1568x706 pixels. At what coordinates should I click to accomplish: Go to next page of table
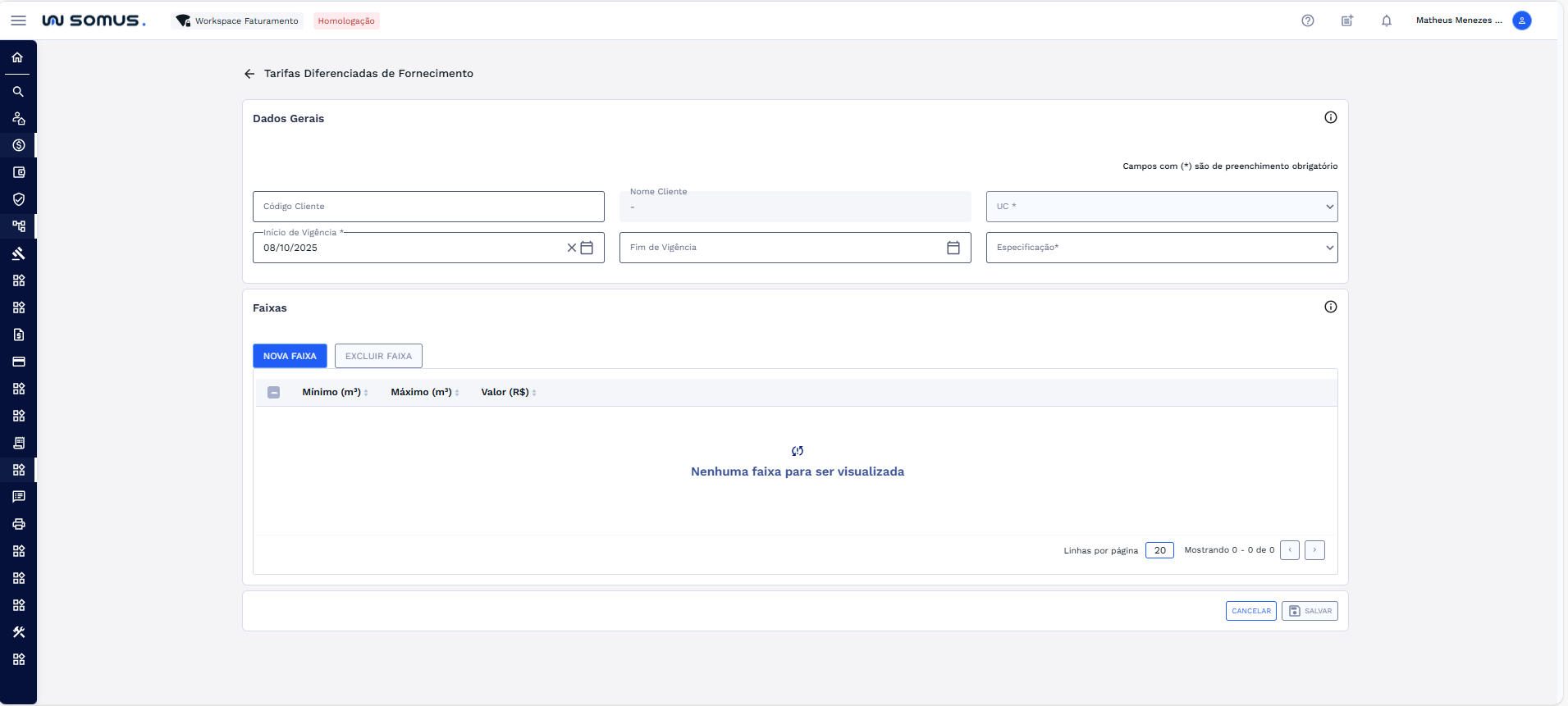[x=1314, y=550]
